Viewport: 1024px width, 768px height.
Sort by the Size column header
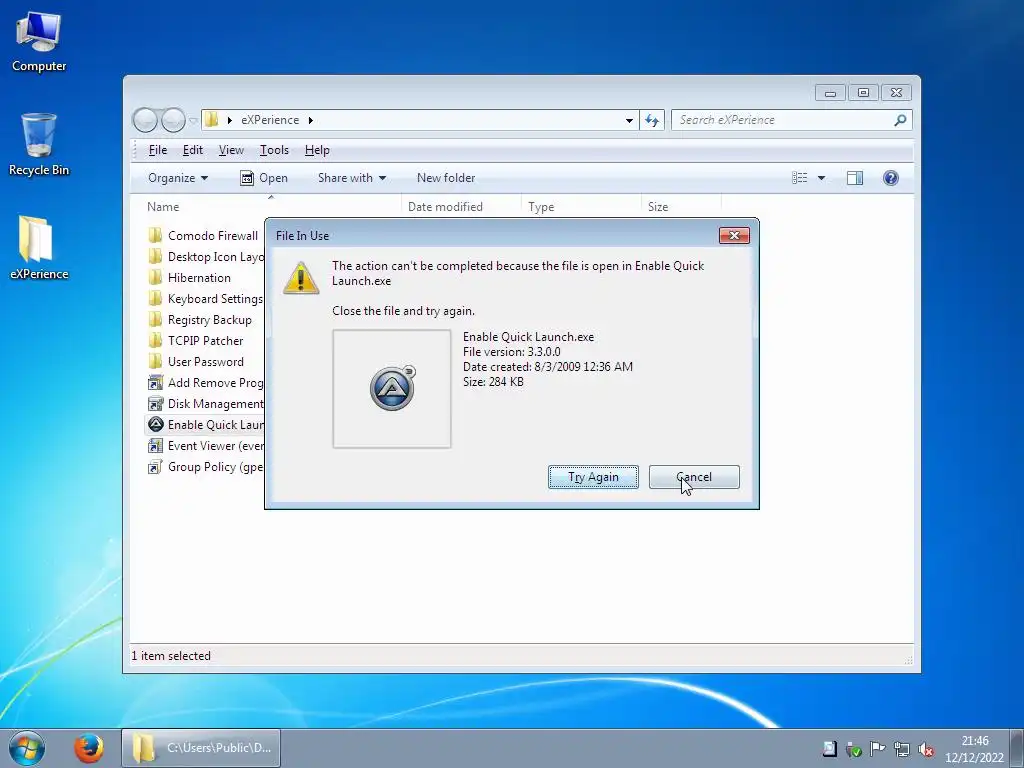680,206
